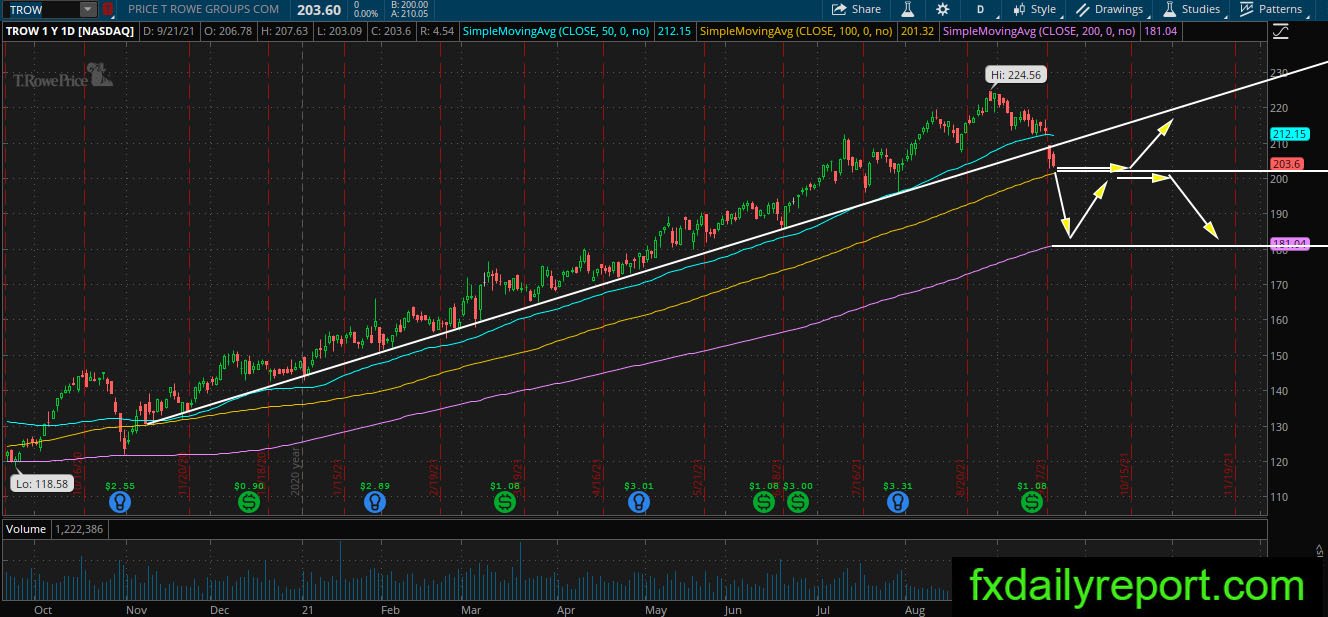Click the $2.89 earnings lightbulb icon
Screen dimensions: 1328x617
tap(375, 502)
